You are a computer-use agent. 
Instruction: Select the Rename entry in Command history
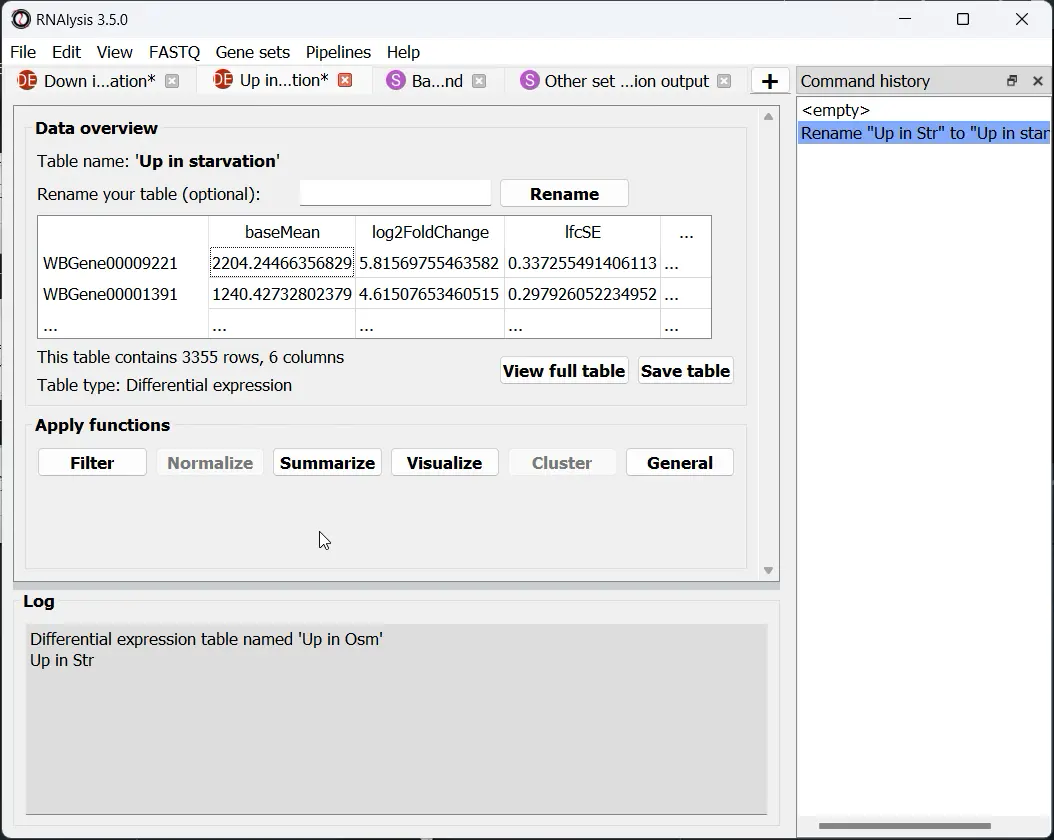point(922,133)
